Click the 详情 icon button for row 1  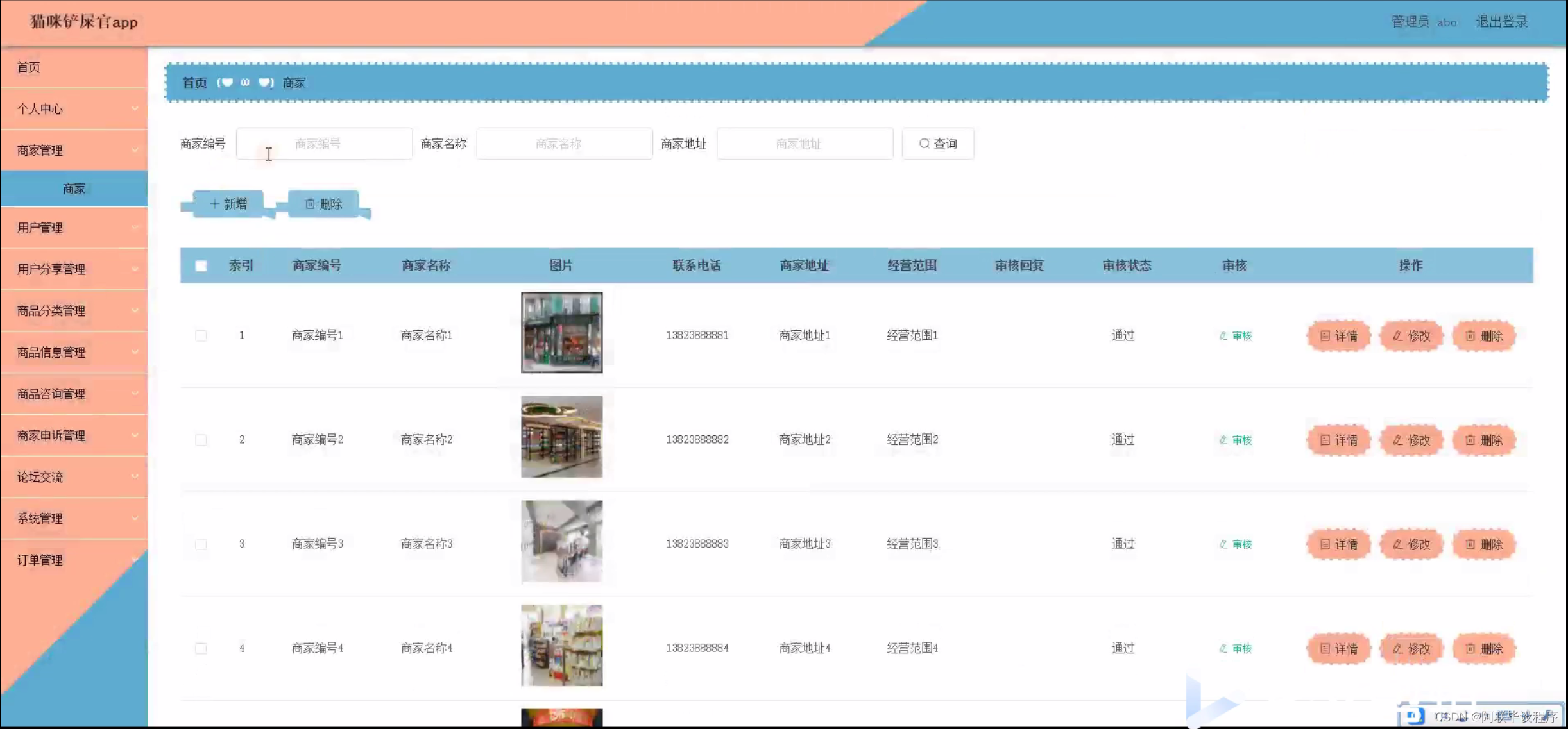click(x=1338, y=335)
